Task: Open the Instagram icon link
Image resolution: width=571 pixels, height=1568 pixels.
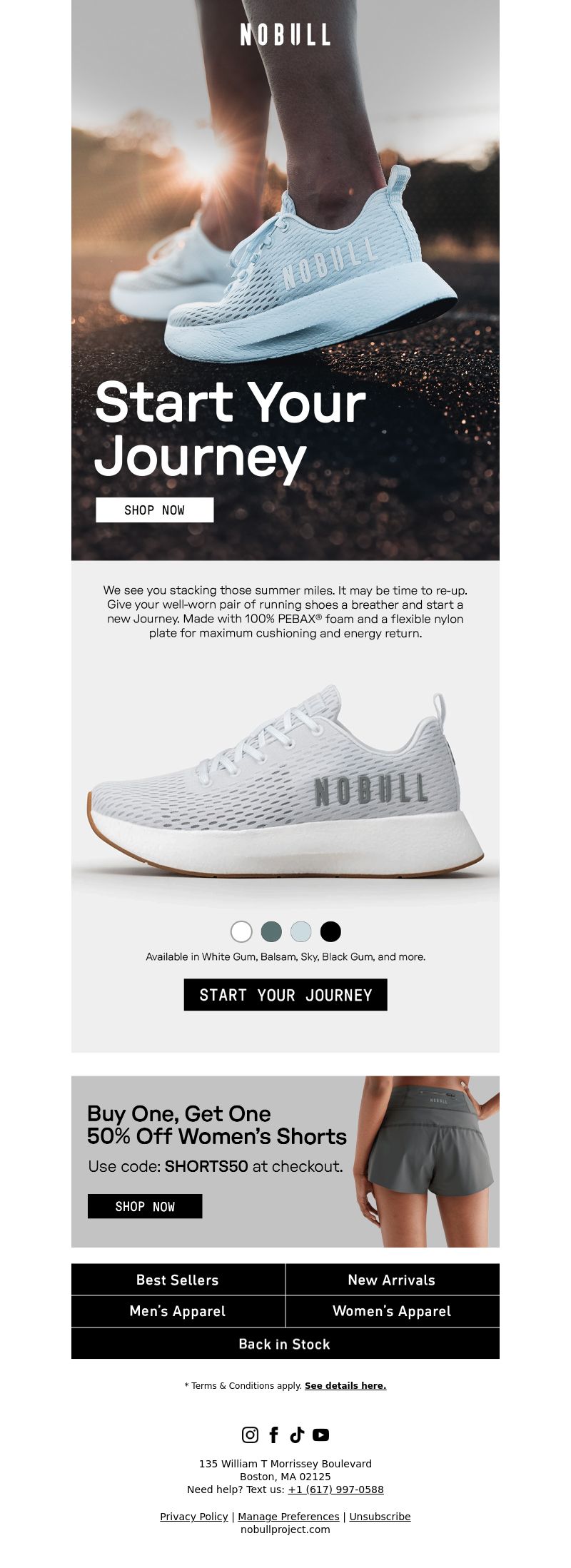Action: click(x=250, y=1435)
